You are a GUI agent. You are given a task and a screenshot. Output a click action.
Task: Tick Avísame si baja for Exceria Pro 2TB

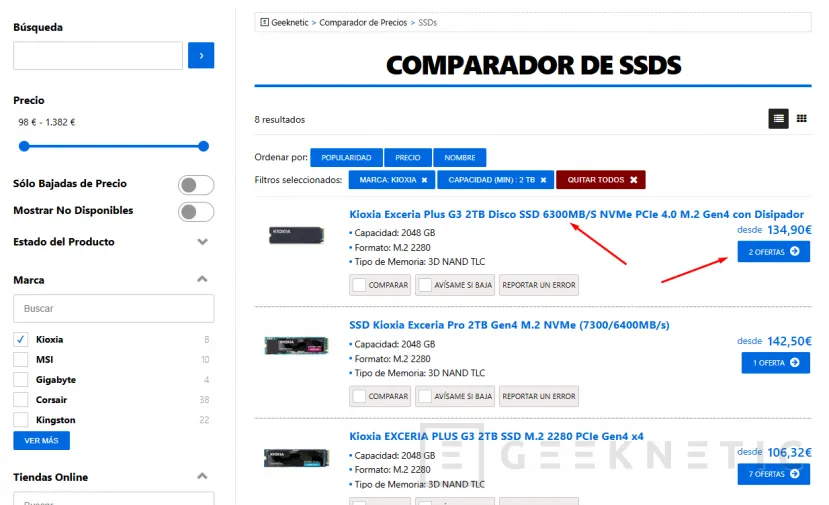point(425,396)
